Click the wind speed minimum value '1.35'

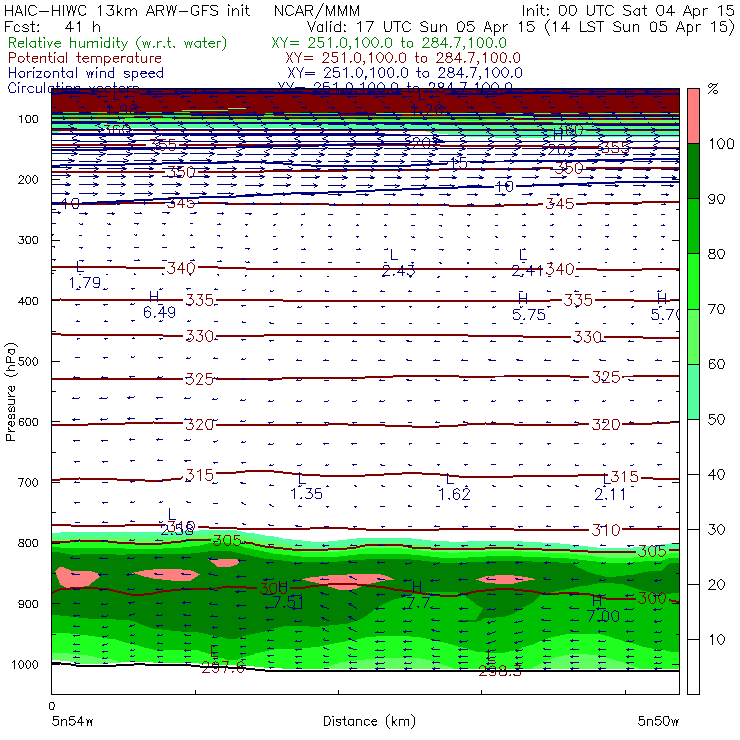[307, 494]
